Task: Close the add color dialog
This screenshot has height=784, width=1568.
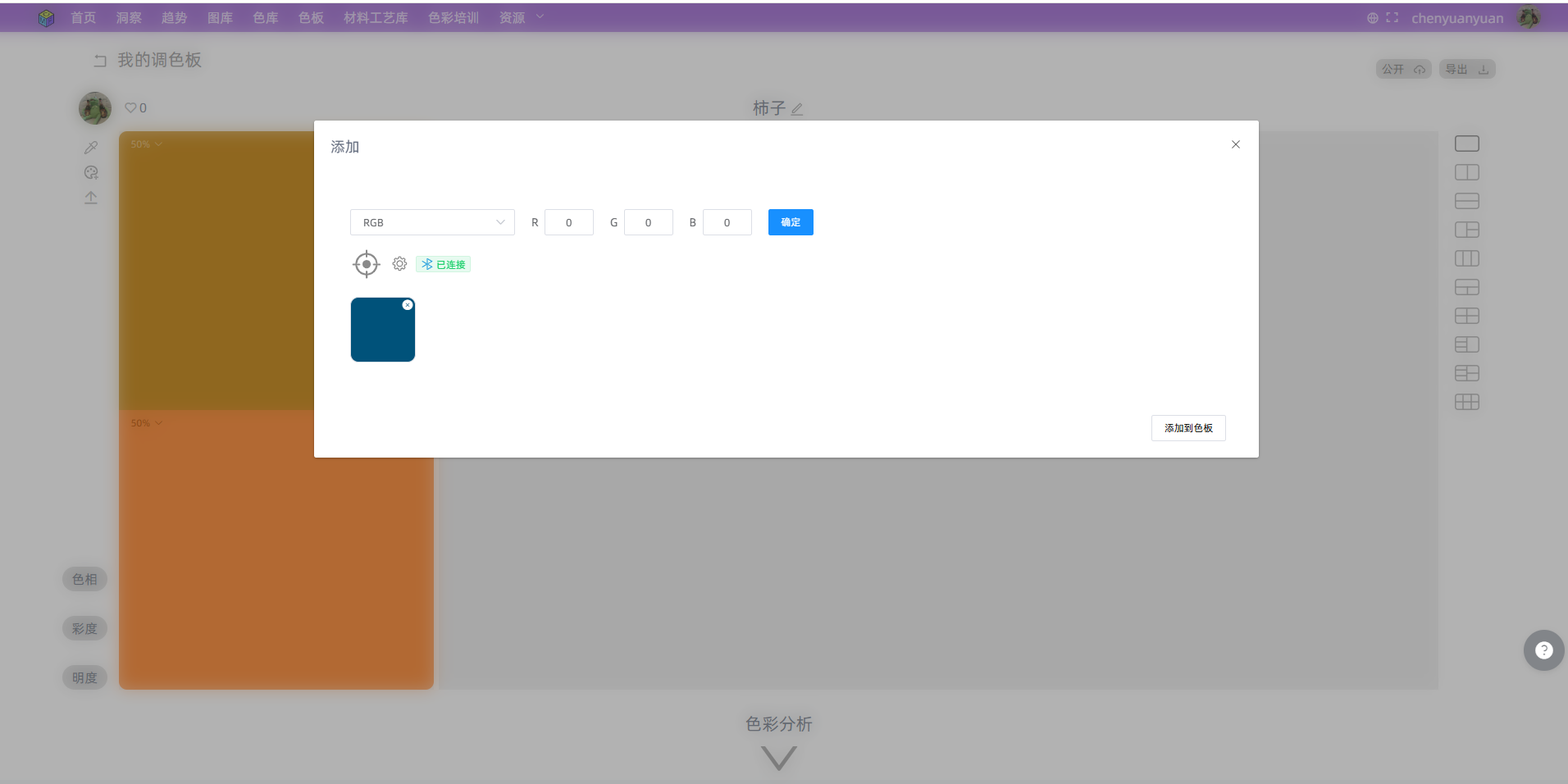Action: (x=1235, y=144)
